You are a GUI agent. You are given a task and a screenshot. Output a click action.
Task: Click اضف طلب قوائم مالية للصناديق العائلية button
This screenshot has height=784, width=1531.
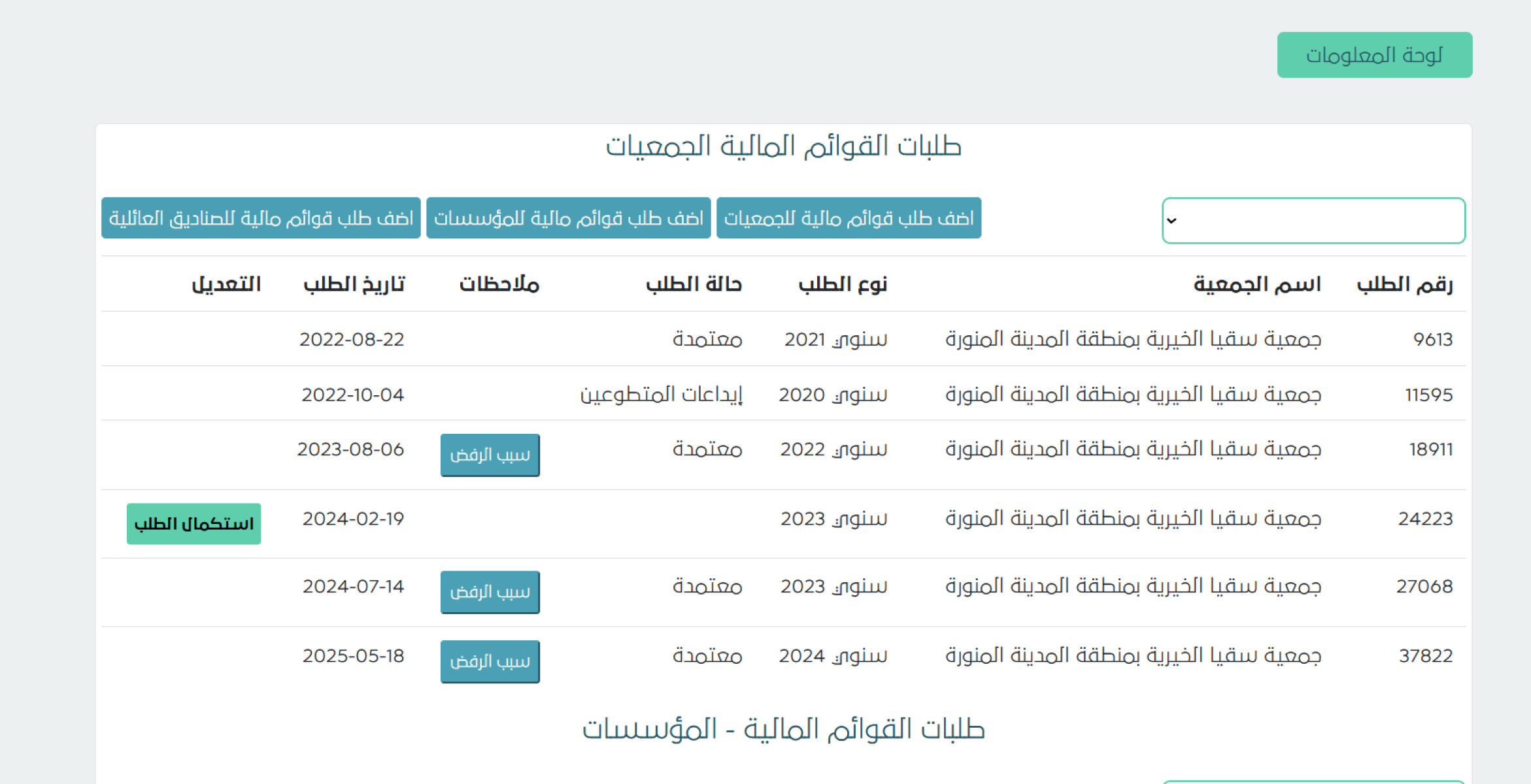pos(261,218)
